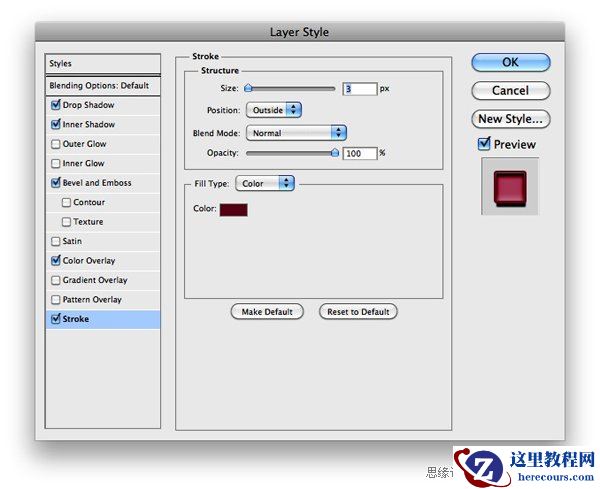The image size is (600, 489).
Task: Uncheck the Color Overlay checkbox
Action: pos(56,260)
